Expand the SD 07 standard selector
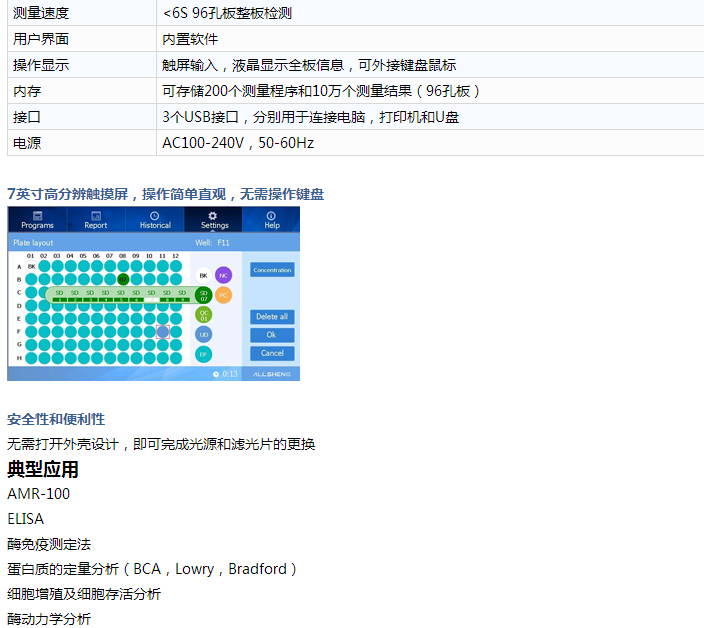 tap(204, 295)
